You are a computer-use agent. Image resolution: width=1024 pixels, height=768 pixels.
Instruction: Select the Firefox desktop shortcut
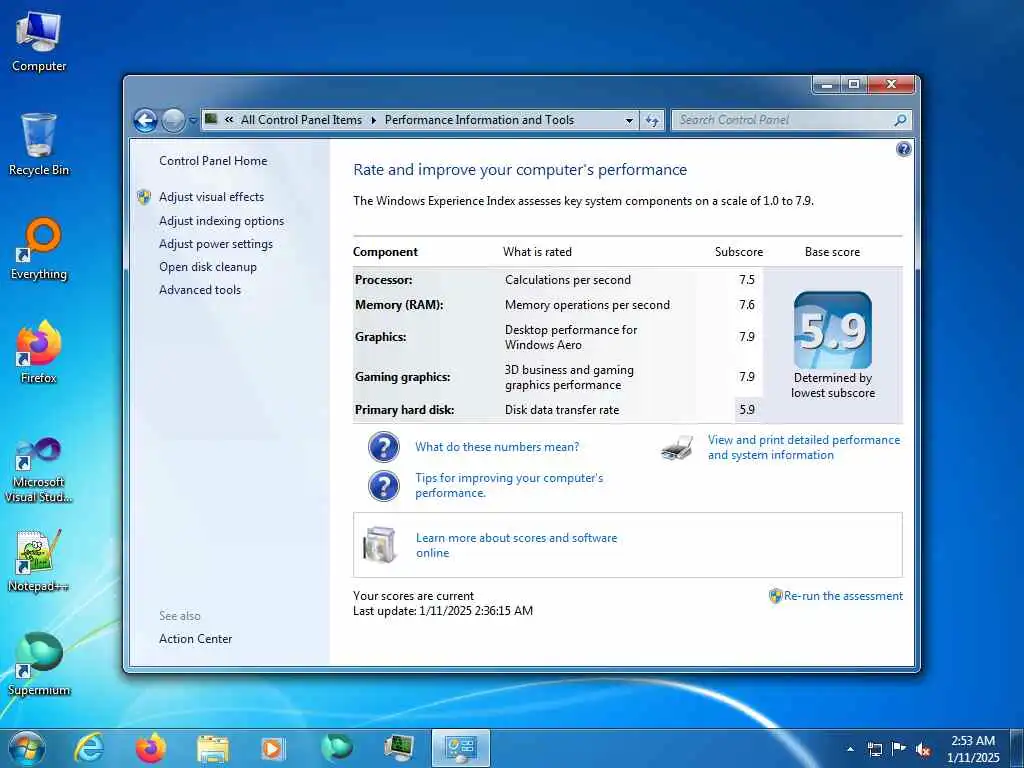39,352
